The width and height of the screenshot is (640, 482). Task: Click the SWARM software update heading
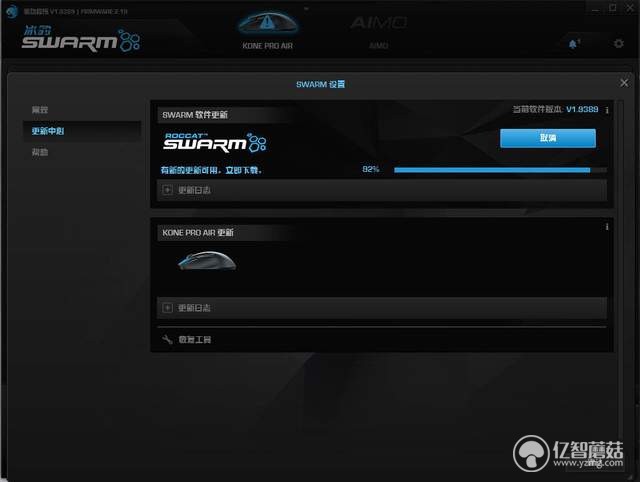coord(195,115)
